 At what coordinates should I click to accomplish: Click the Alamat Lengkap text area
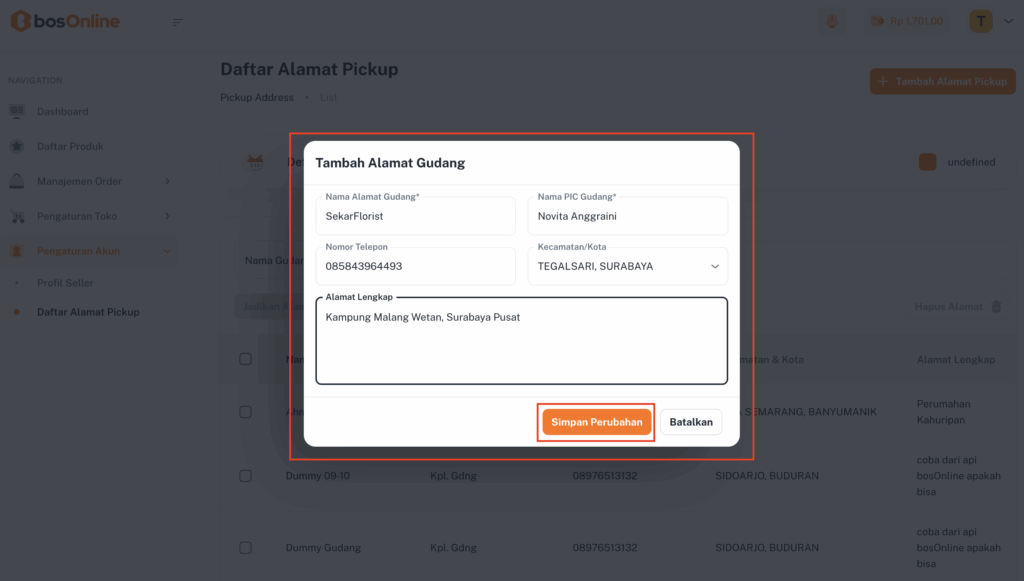pos(521,345)
